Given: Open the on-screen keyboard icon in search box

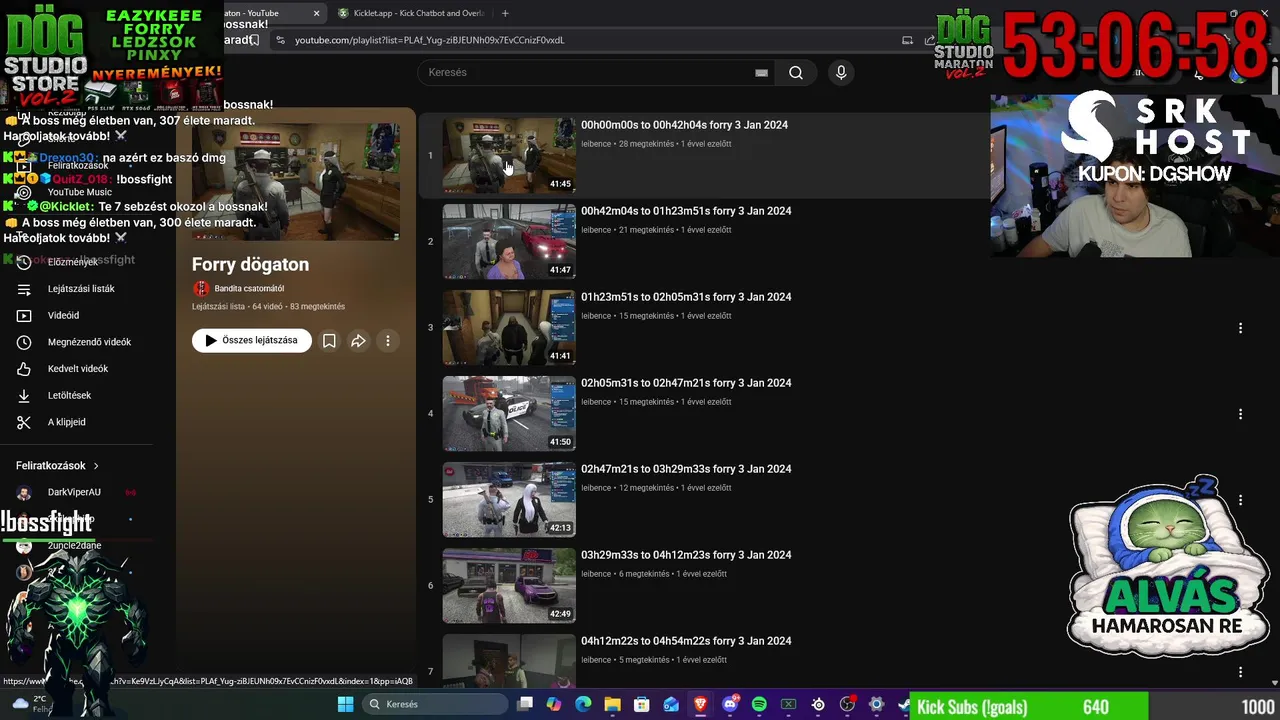Looking at the screenshot, I should click(x=761, y=72).
